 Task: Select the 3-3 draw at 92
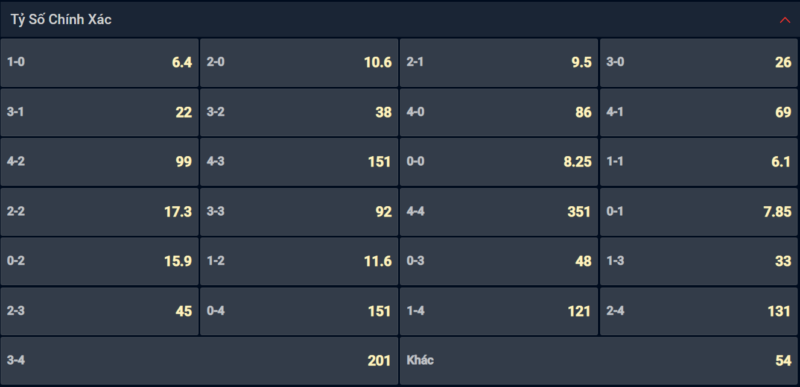tap(299, 212)
